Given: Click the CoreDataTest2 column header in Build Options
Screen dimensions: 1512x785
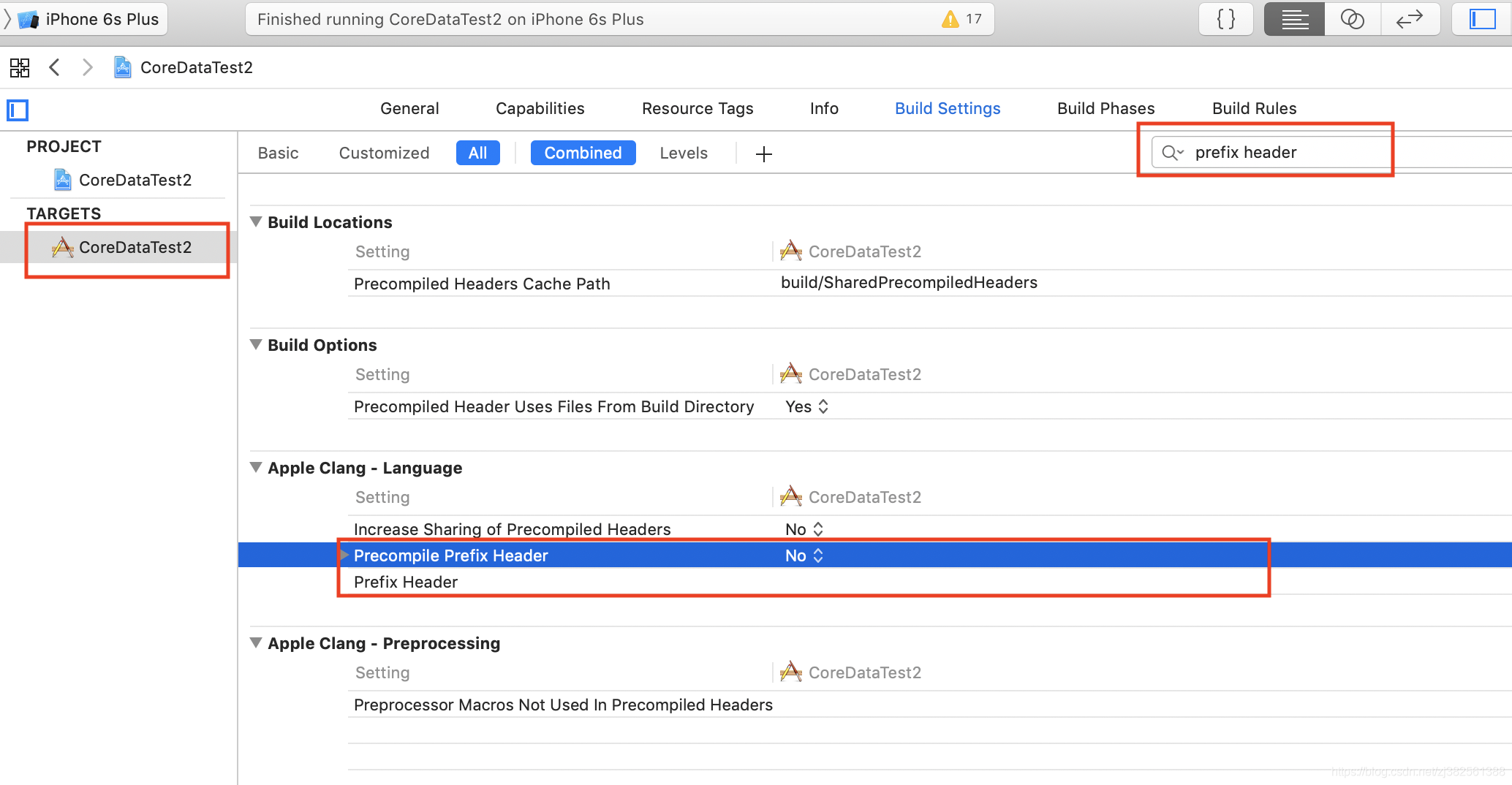Looking at the screenshot, I should click(x=851, y=374).
